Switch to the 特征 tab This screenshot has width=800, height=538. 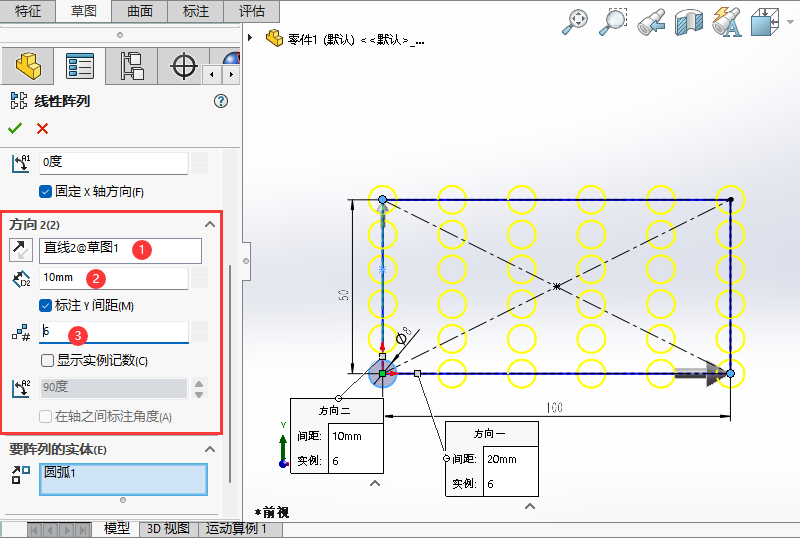click(28, 11)
